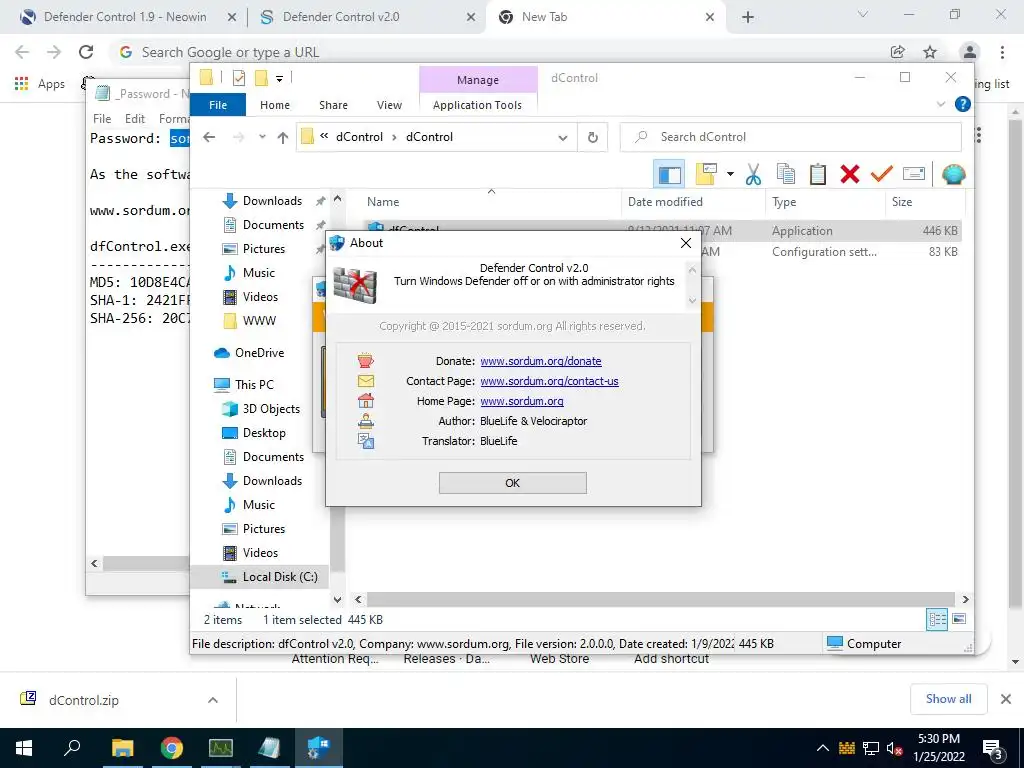
Task: Click quick access properties checkmark icon
Action: pyautogui.click(x=238, y=78)
